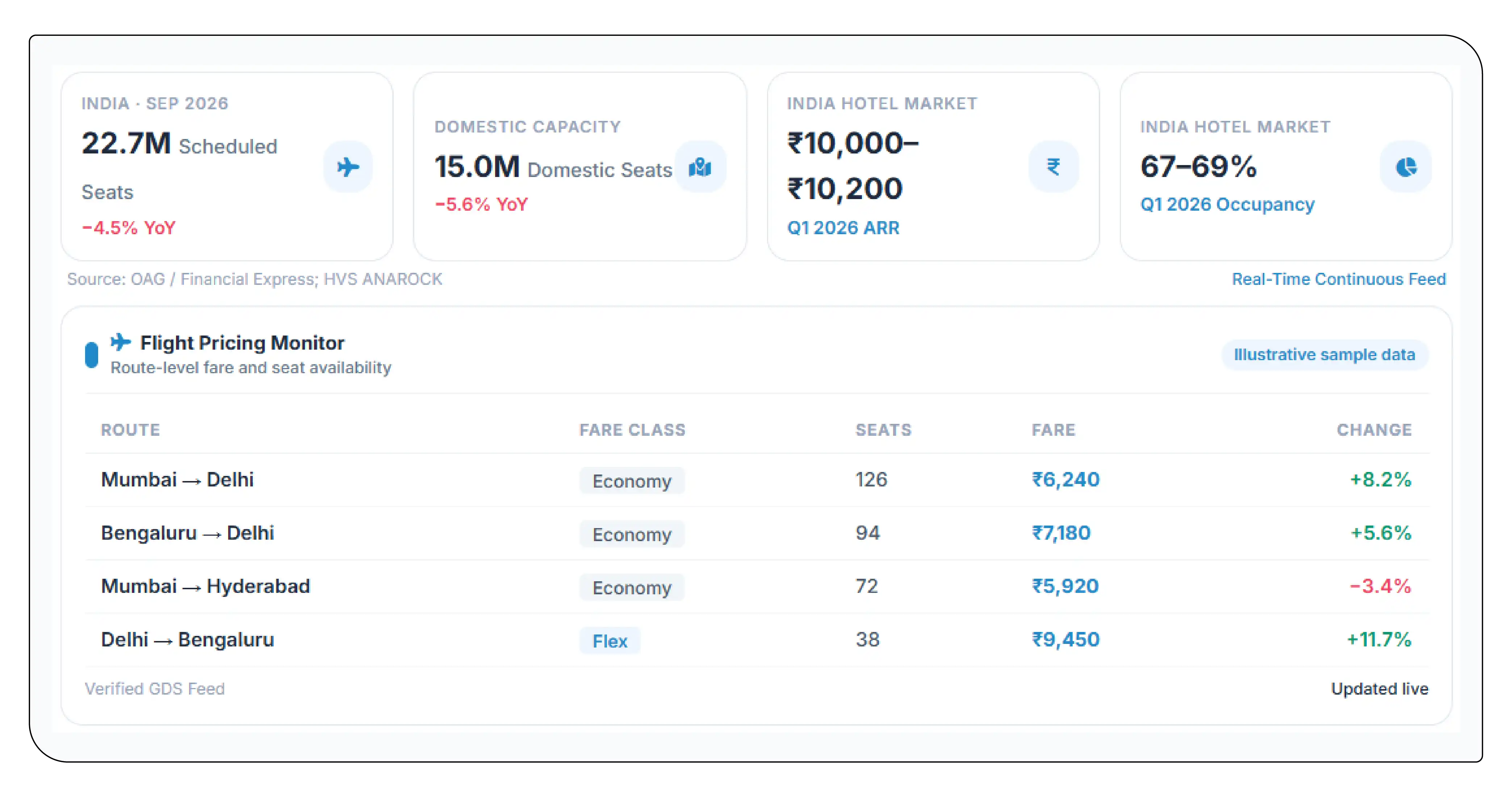
Task: Click the Updated live status text
Action: 1379,689
